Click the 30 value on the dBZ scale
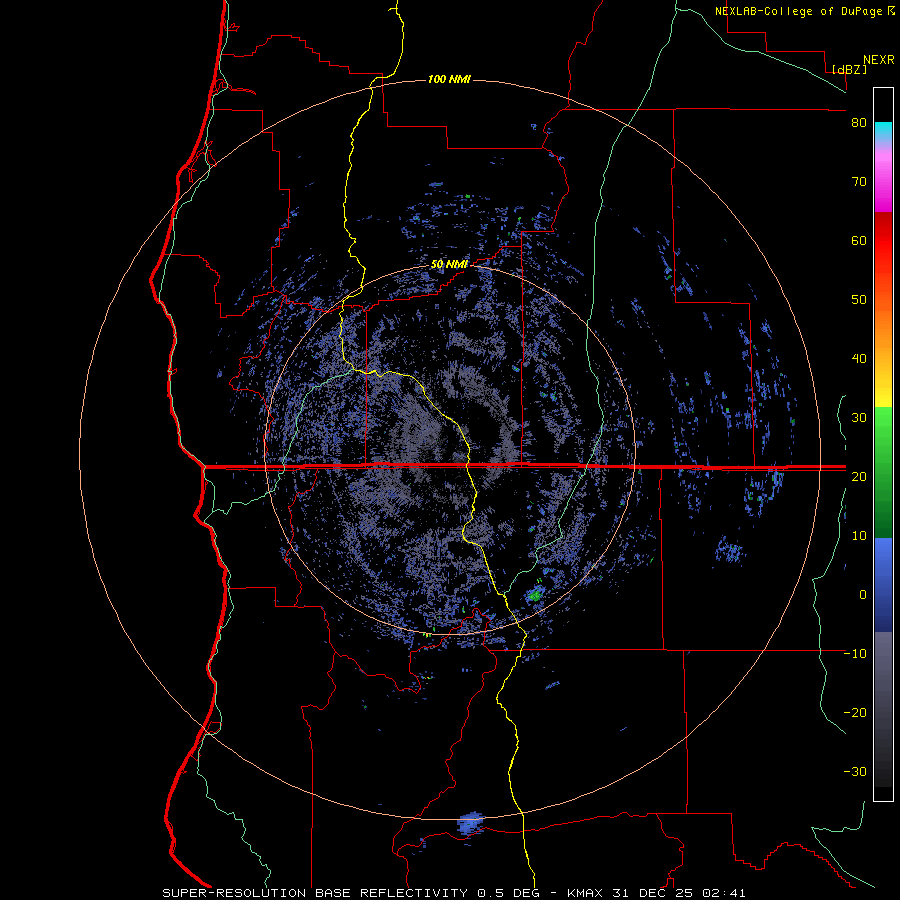The height and width of the screenshot is (900, 900). [859, 417]
